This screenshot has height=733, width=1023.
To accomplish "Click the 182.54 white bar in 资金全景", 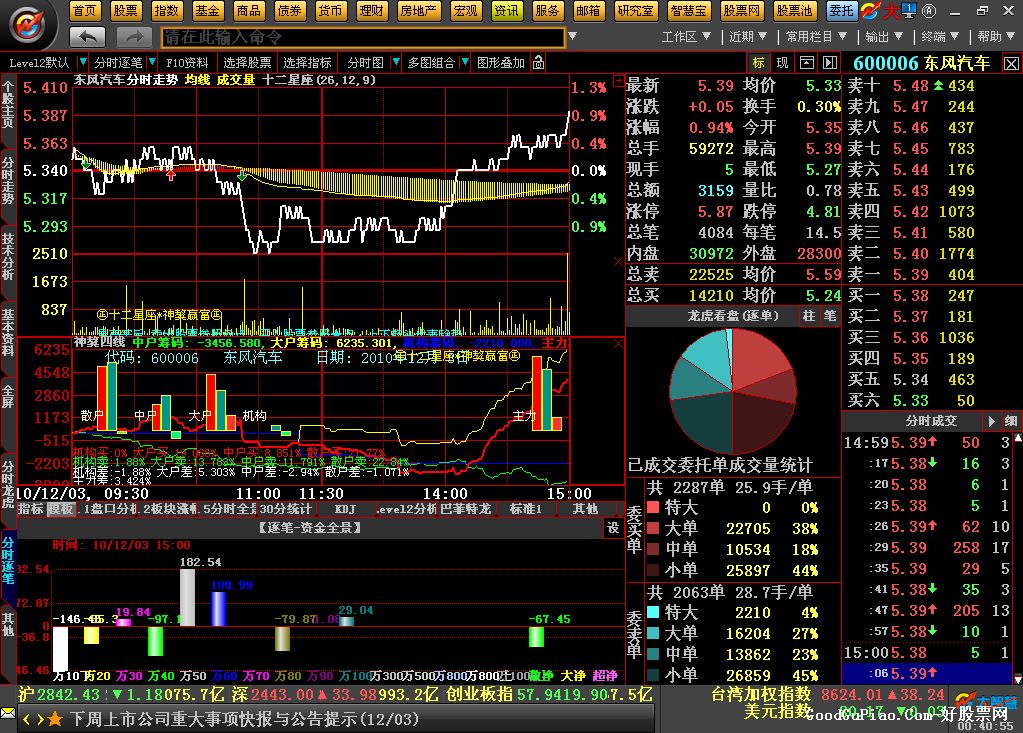I will [x=187, y=597].
